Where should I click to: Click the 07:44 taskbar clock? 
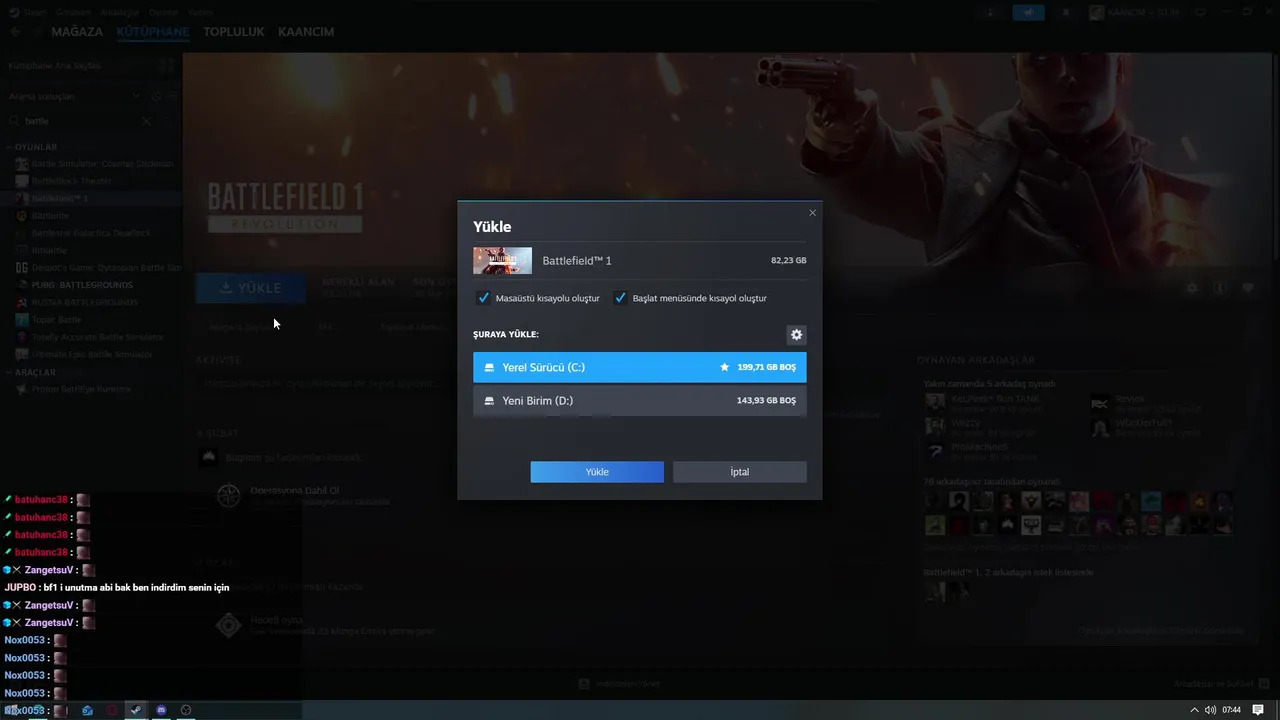click(x=1231, y=710)
